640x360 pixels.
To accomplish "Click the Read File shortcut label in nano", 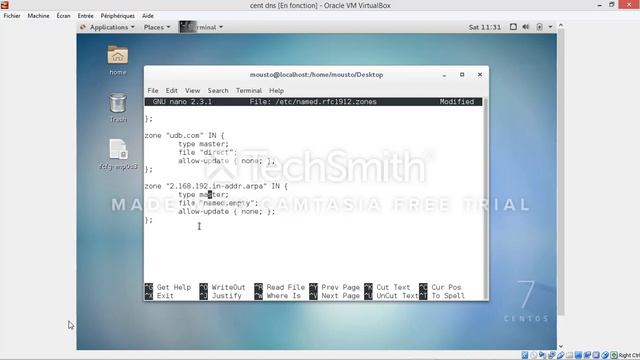I will (285, 287).
